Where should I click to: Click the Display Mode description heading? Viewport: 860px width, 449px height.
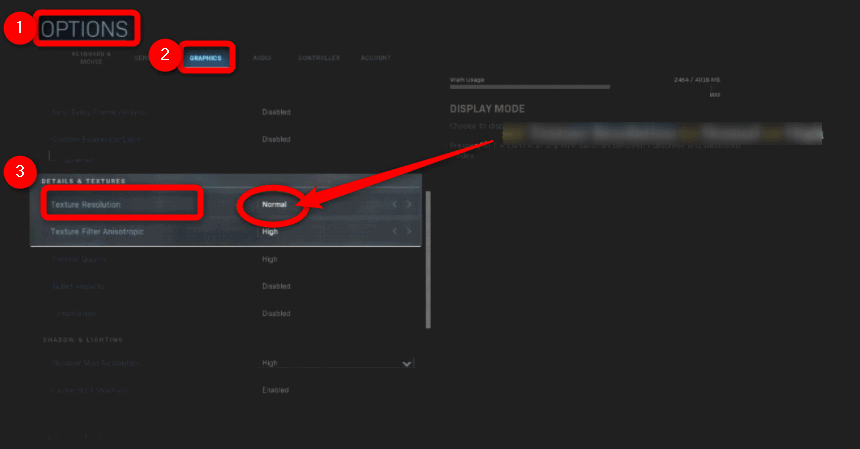point(487,109)
